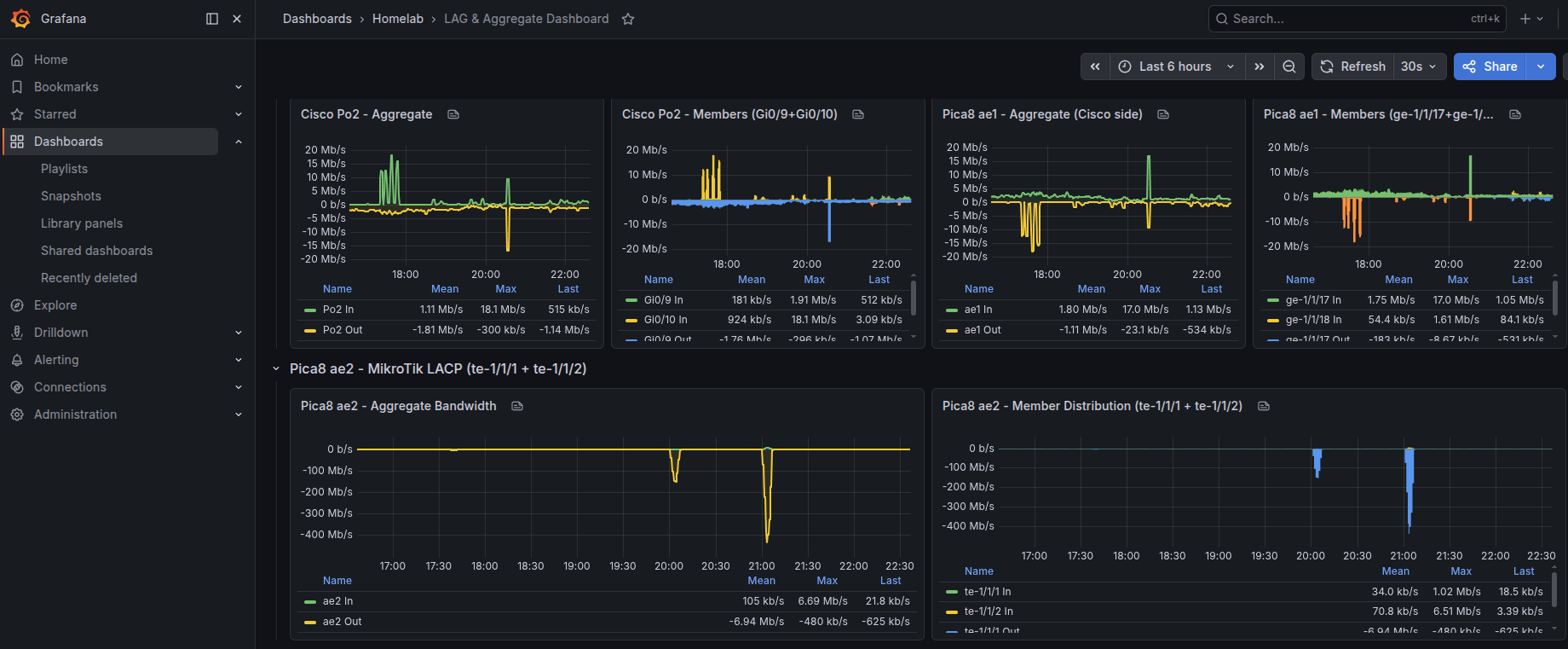Open the plus New menu
Image resolution: width=1568 pixels, height=649 pixels.
1531,19
